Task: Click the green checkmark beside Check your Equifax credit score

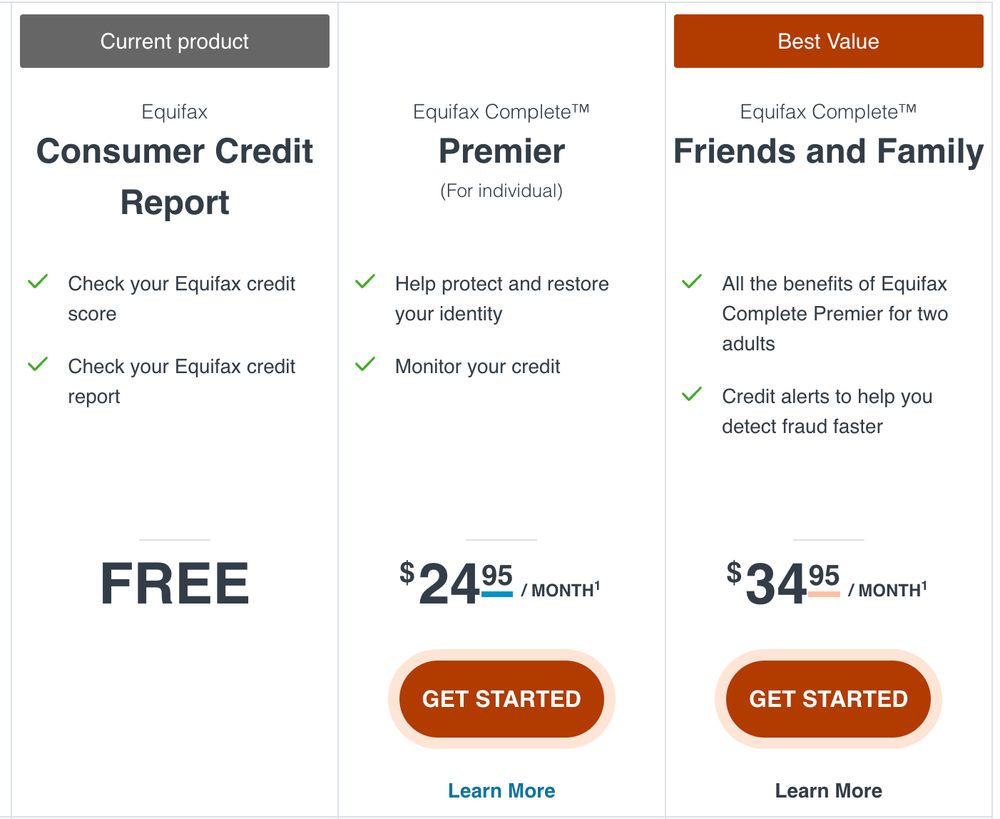Action: point(38,283)
